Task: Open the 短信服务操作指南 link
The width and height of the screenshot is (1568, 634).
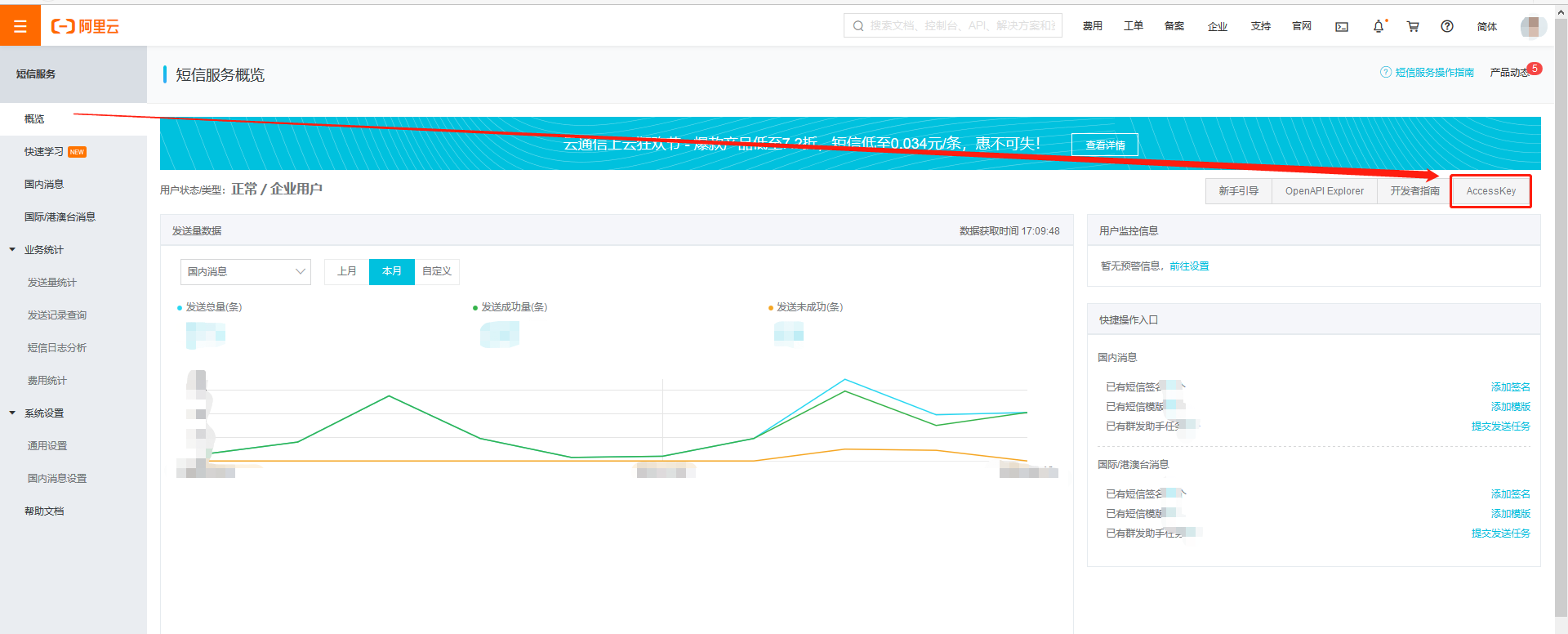Action: (1435, 72)
